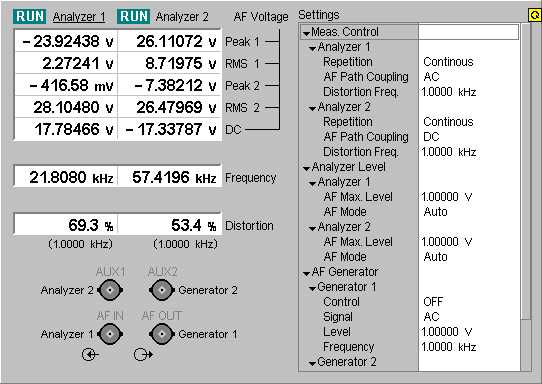
Task: Select Generator 1 Level 1.00000 V value
Action: [447, 332]
